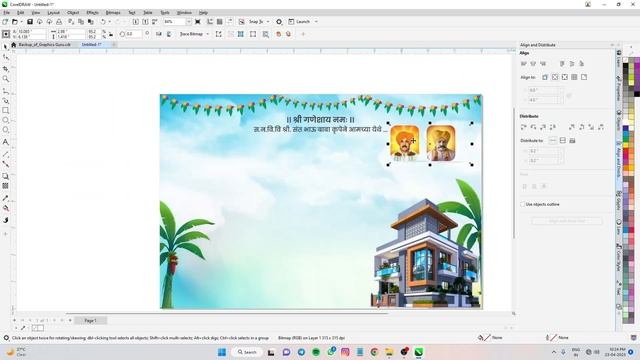
Task: Click the Copy icon in toolbar
Action: click(x=81, y=22)
